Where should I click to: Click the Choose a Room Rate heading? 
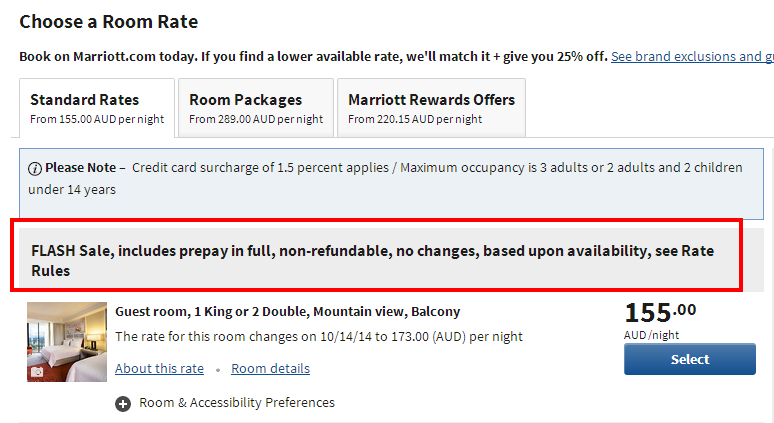109,22
